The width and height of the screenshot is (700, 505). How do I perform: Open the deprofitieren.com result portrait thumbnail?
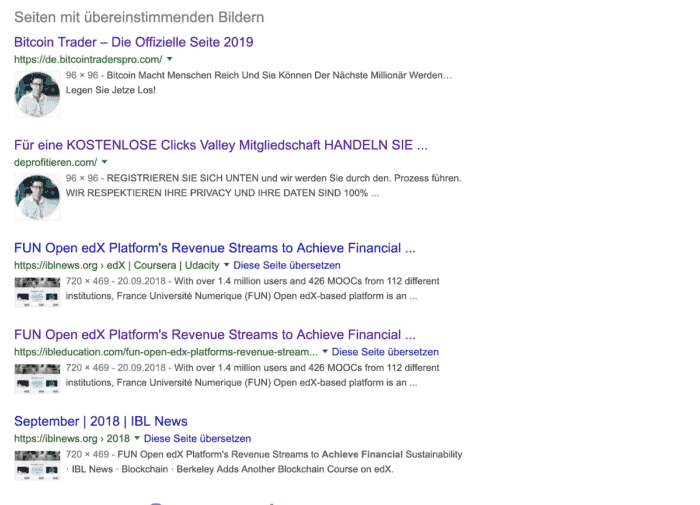click(x=37, y=197)
